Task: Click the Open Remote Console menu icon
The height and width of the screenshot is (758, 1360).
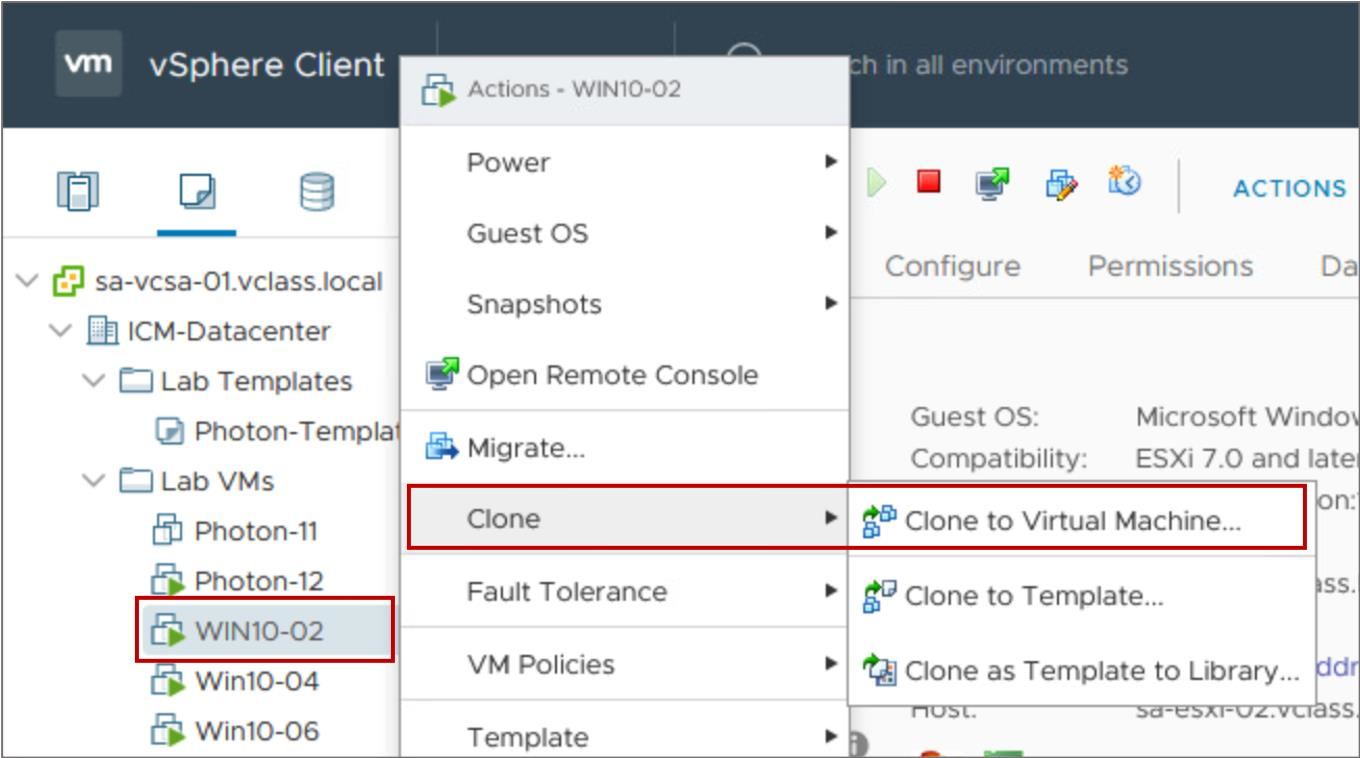Action: [x=442, y=374]
